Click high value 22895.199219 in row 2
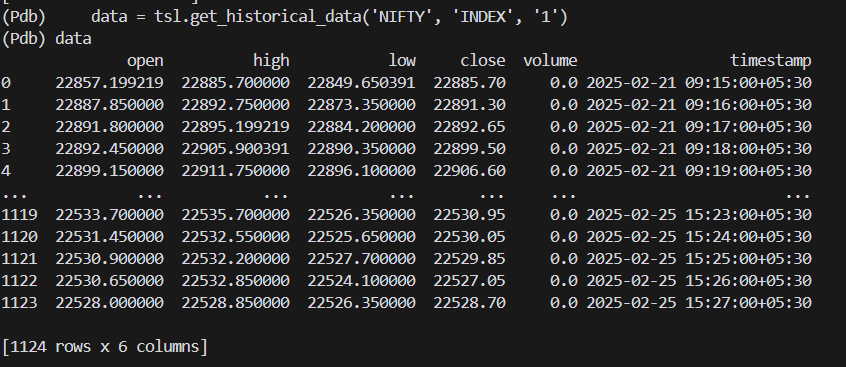The width and height of the screenshot is (846, 367). tap(235, 127)
